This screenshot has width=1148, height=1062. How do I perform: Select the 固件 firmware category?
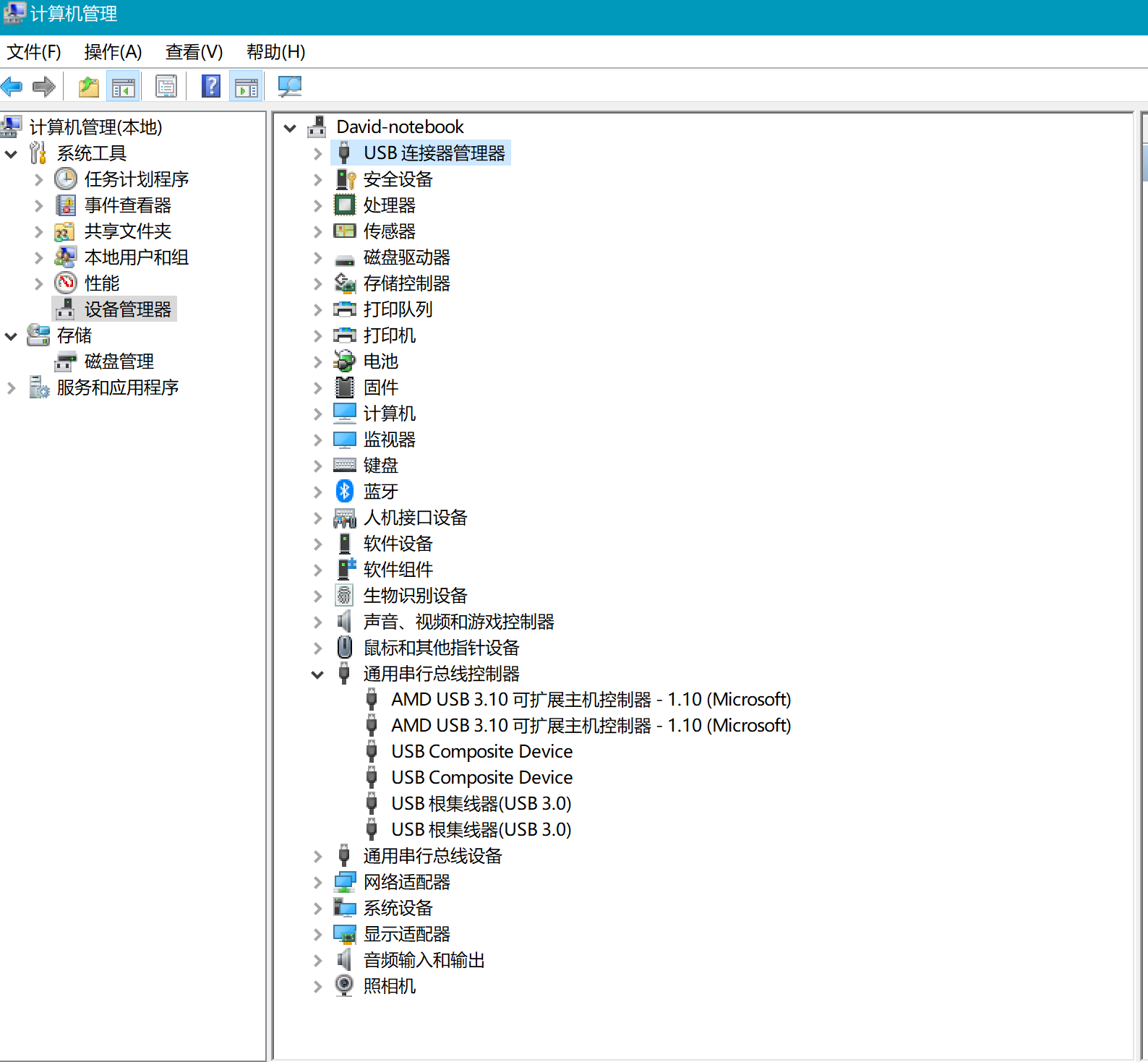[381, 387]
